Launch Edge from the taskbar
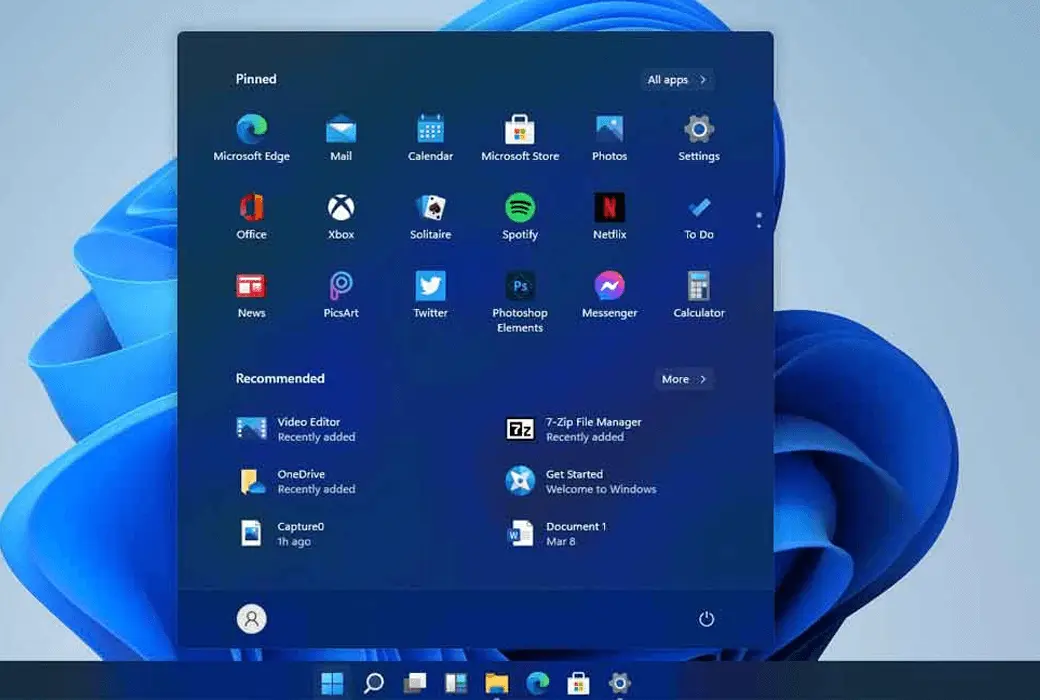This screenshot has width=1040, height=700. pyautogui.click(x=538, y=682)
